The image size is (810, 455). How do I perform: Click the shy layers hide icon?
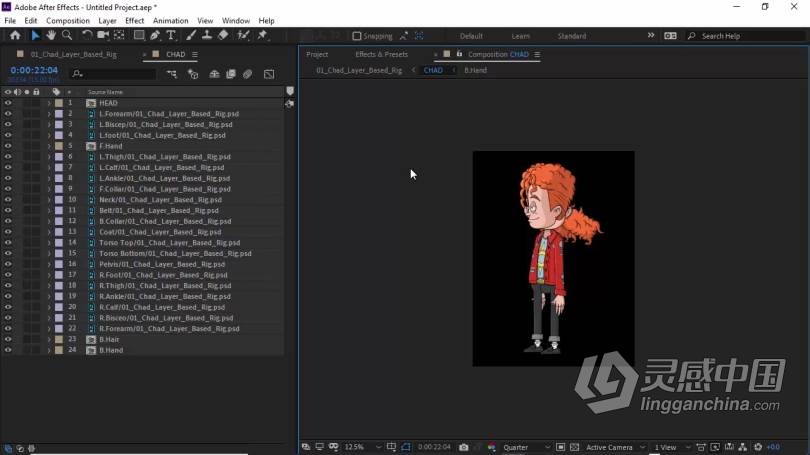214,74
